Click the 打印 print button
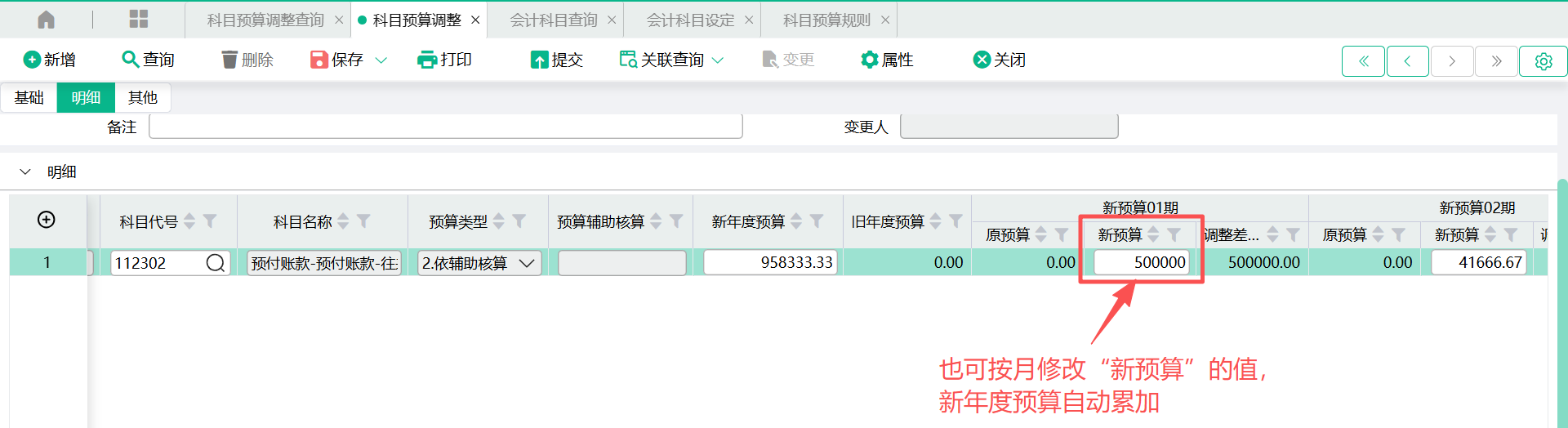Screen dimensions: 1568x428 (x=444, y=60)
